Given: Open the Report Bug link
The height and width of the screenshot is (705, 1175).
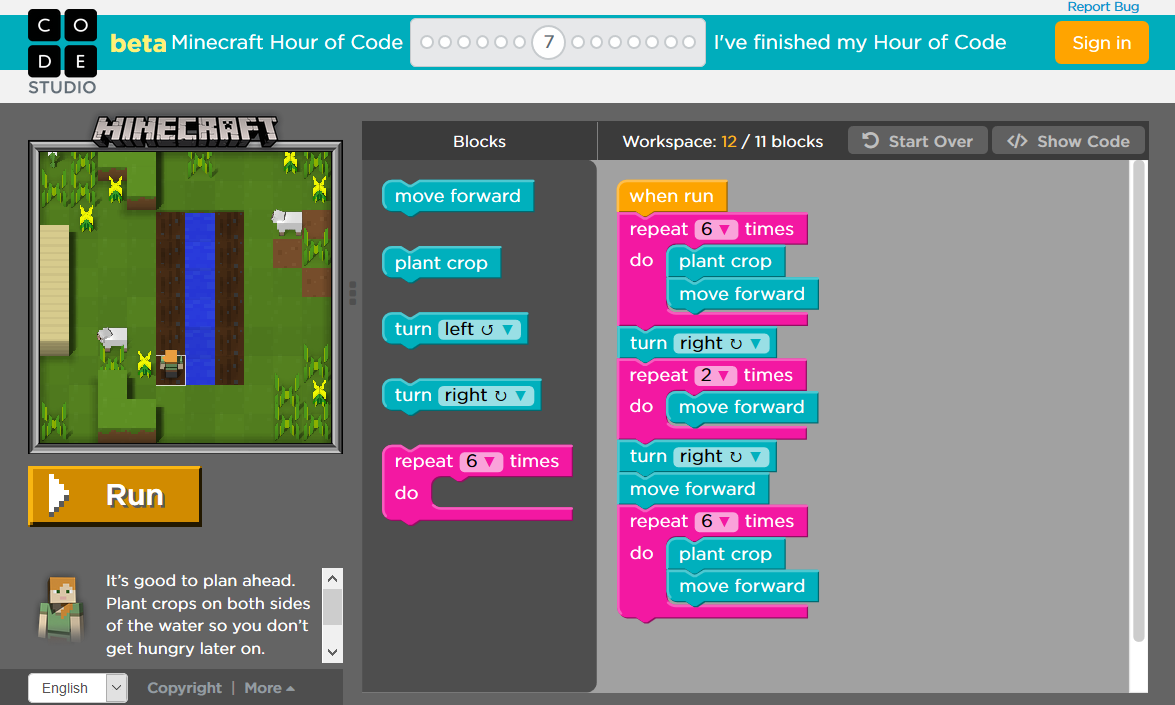Looking at the screenshot, I should [x=1102, y=7].
